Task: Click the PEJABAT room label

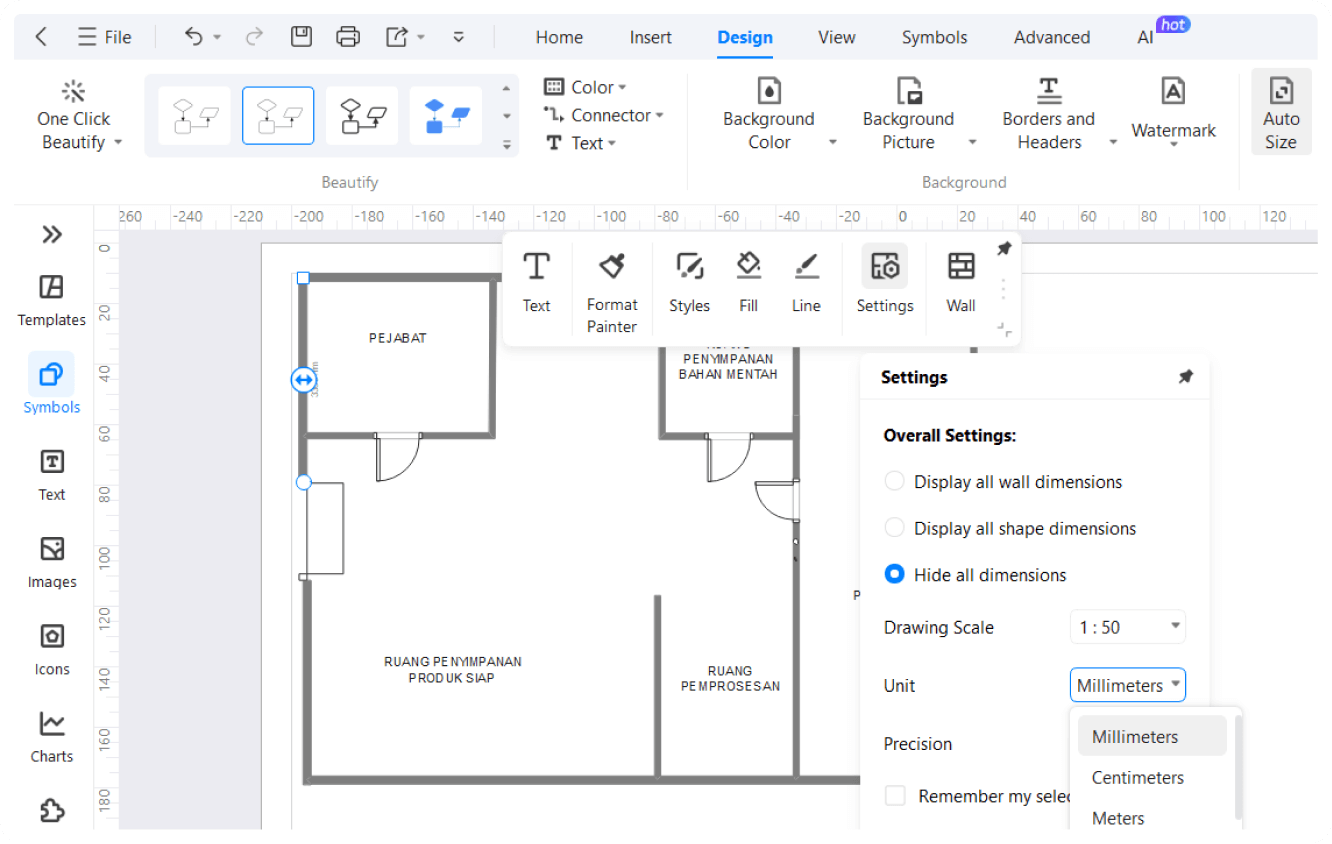Action: (x=398, y=338)
